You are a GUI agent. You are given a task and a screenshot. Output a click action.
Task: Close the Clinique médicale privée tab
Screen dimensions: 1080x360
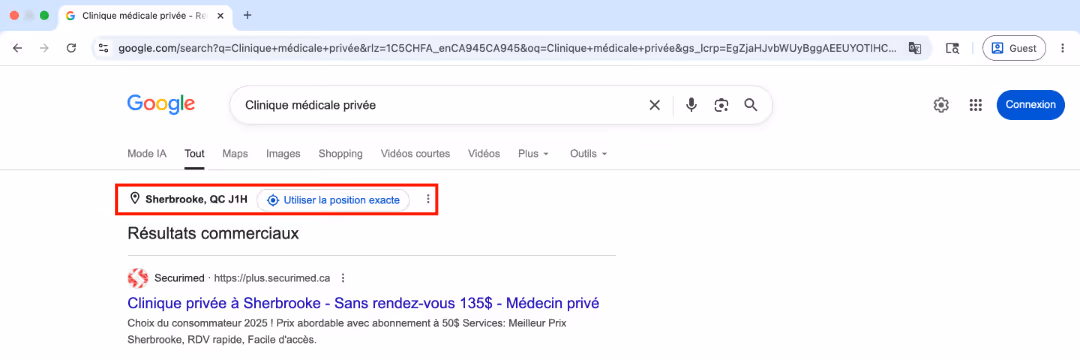click(220, 15)
